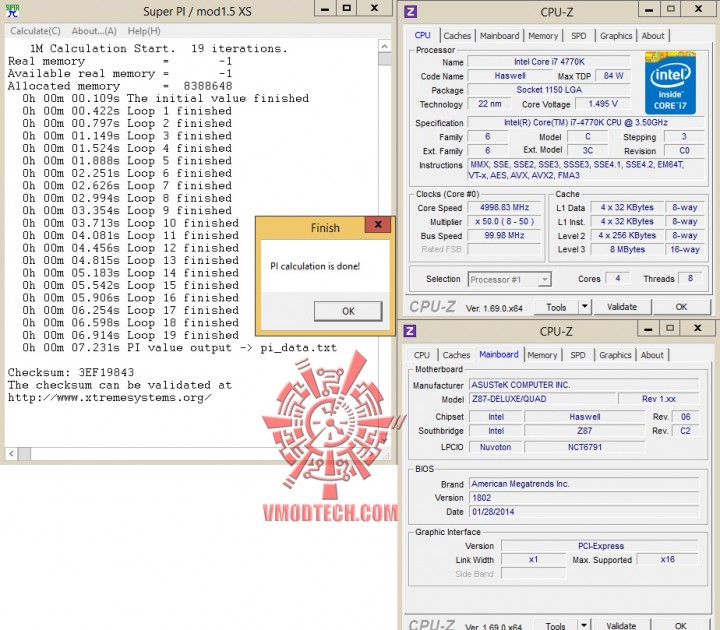Click the Name field Intel Core i7 4770K
This screenshot has height=630, width=720.
(x=549, y=62)
